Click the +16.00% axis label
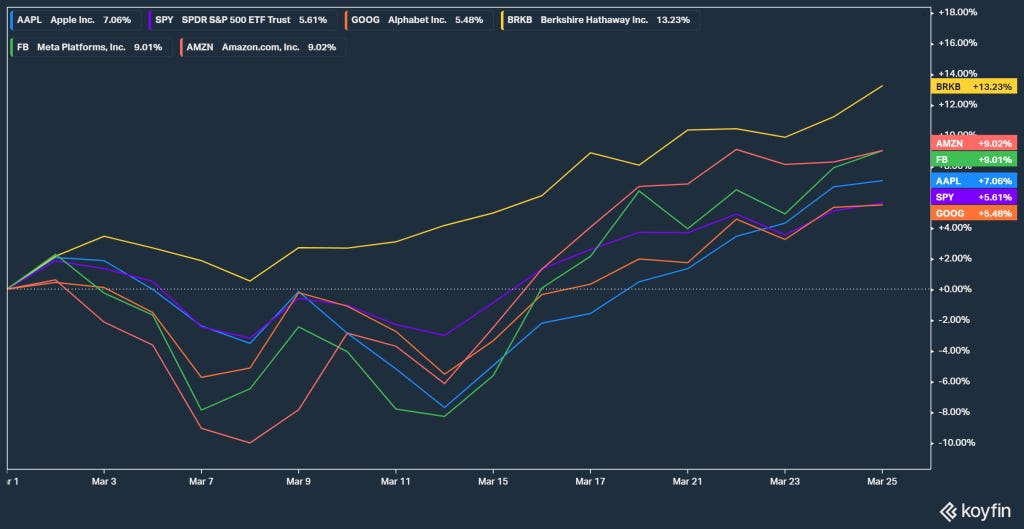The width and height of the screenshot is (1024, 529). click(x=957, y=43)
